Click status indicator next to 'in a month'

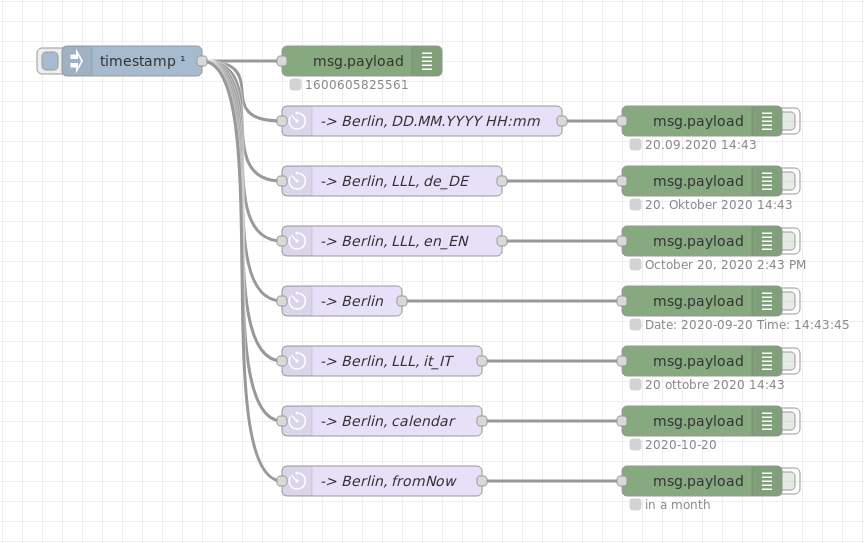[635, 505]
